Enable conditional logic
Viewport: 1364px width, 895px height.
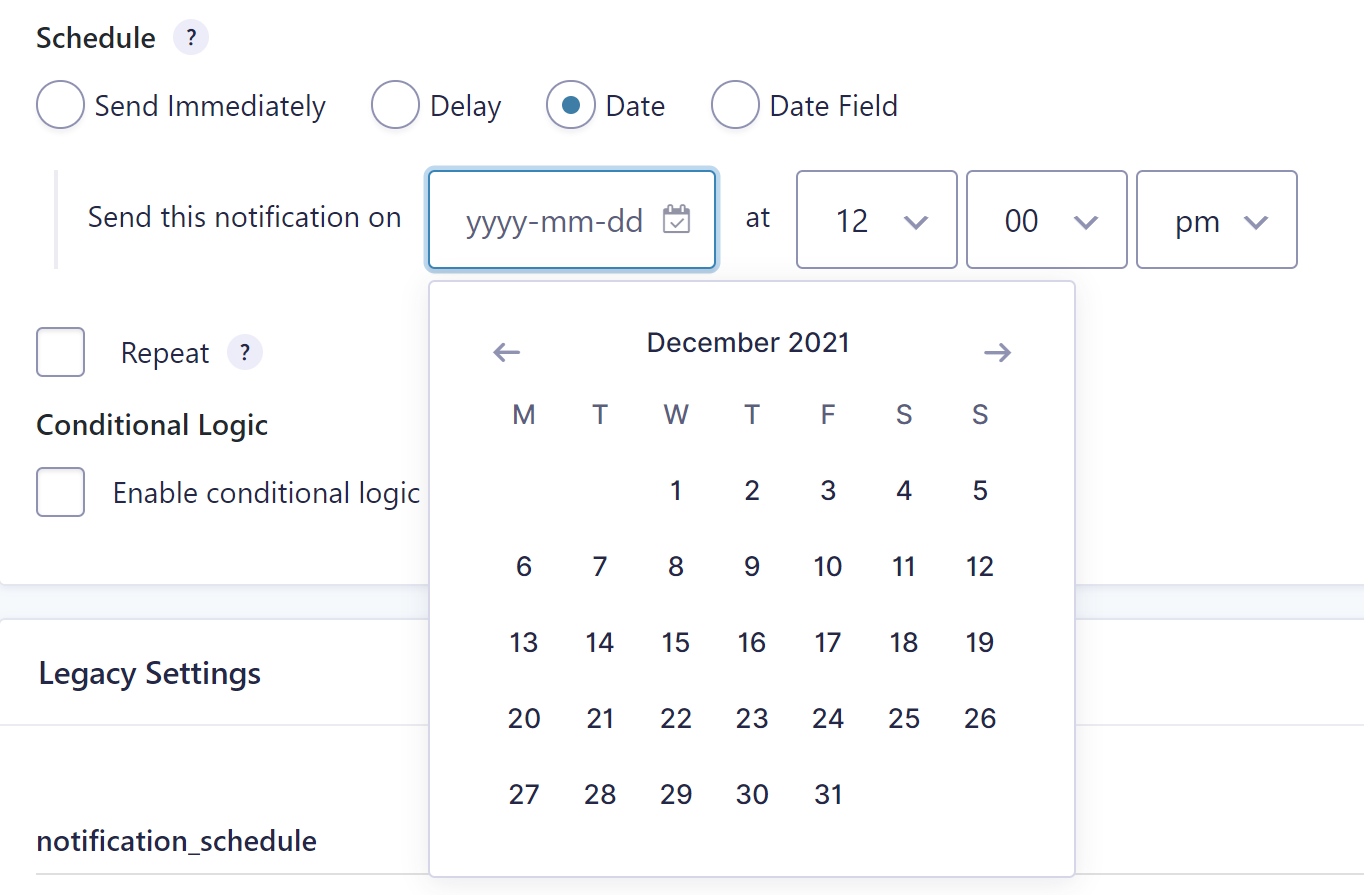[x=60, y=492]
